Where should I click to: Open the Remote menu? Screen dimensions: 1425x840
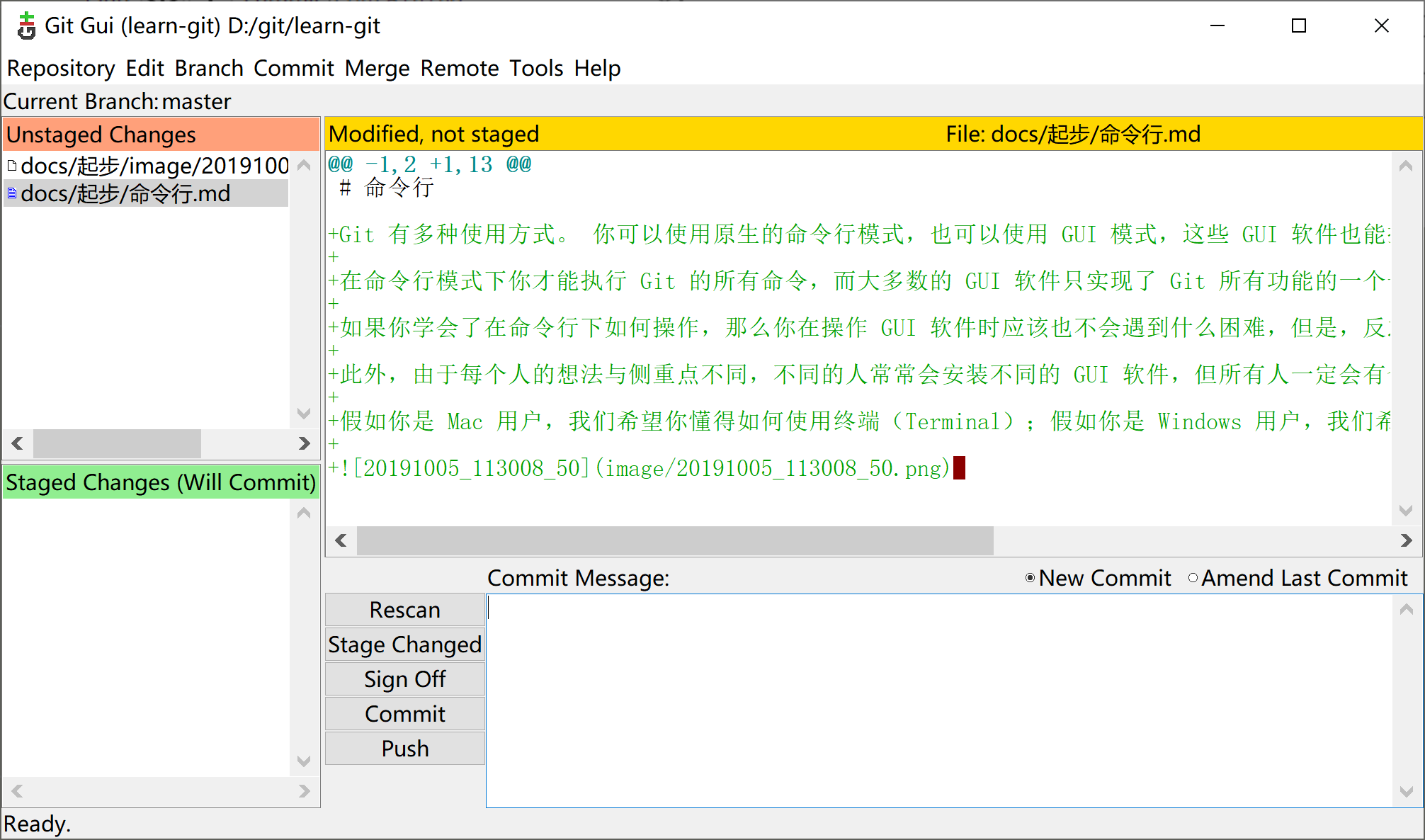(460, 68)
